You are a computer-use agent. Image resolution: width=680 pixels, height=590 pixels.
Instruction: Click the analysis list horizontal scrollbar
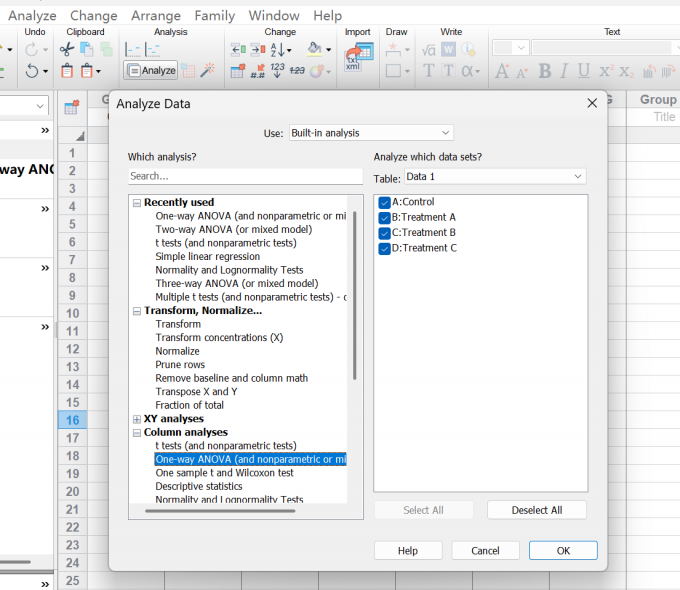220,511
